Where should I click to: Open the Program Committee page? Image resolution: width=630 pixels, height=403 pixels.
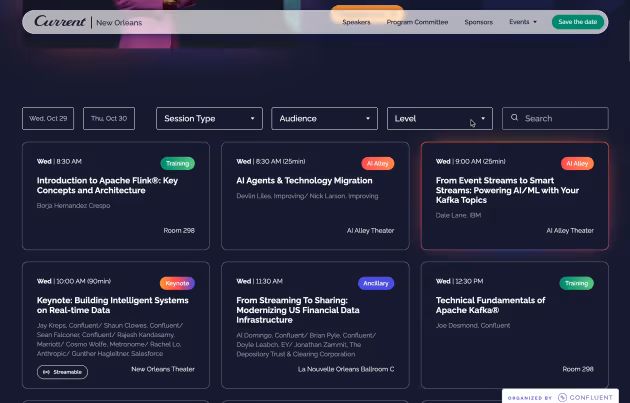click(417, 22)
